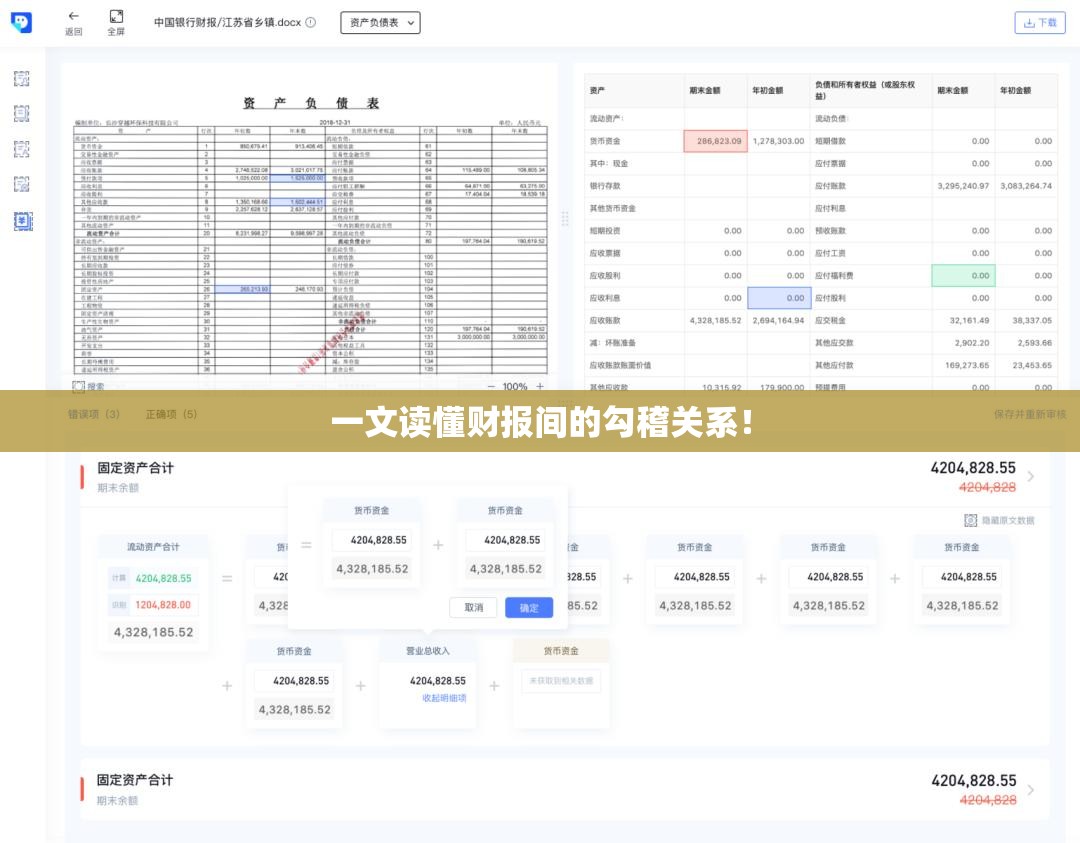The image size is (1080, 843).
Task: Click the 3,295,240.97 应付账款 value
Action: click(x=963, y=186)
